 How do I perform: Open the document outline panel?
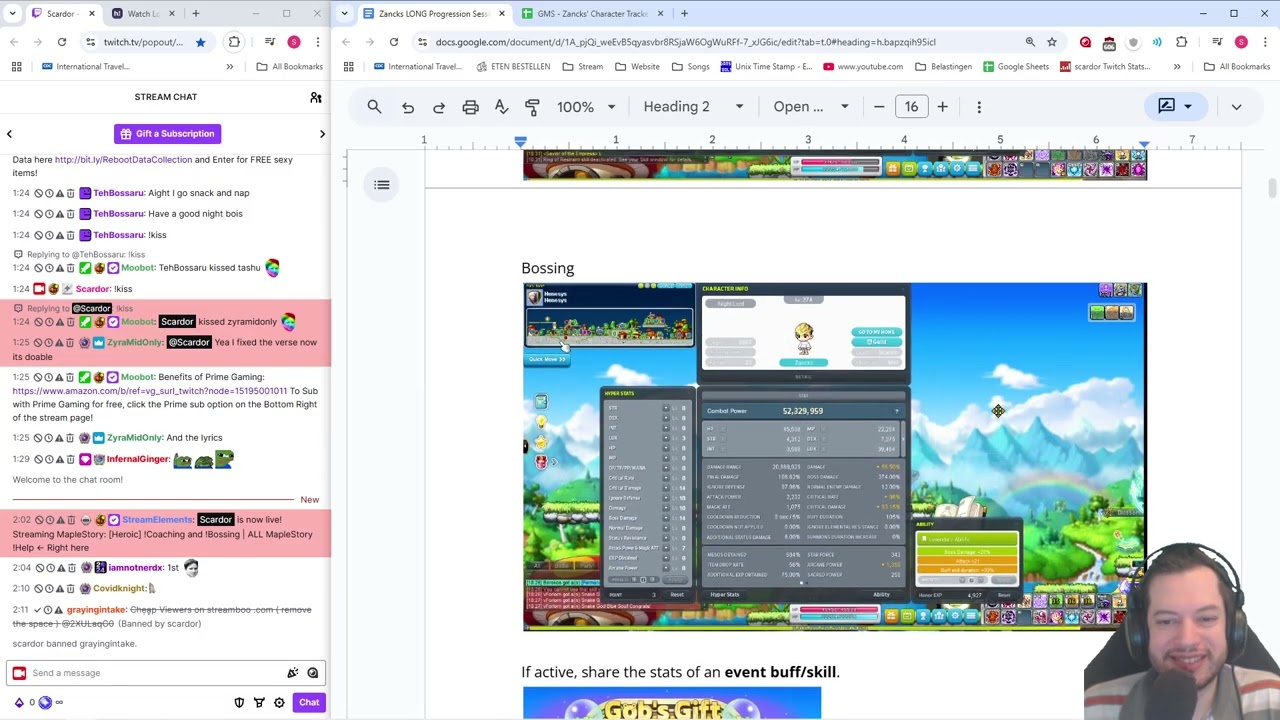[x=382, y=185]
